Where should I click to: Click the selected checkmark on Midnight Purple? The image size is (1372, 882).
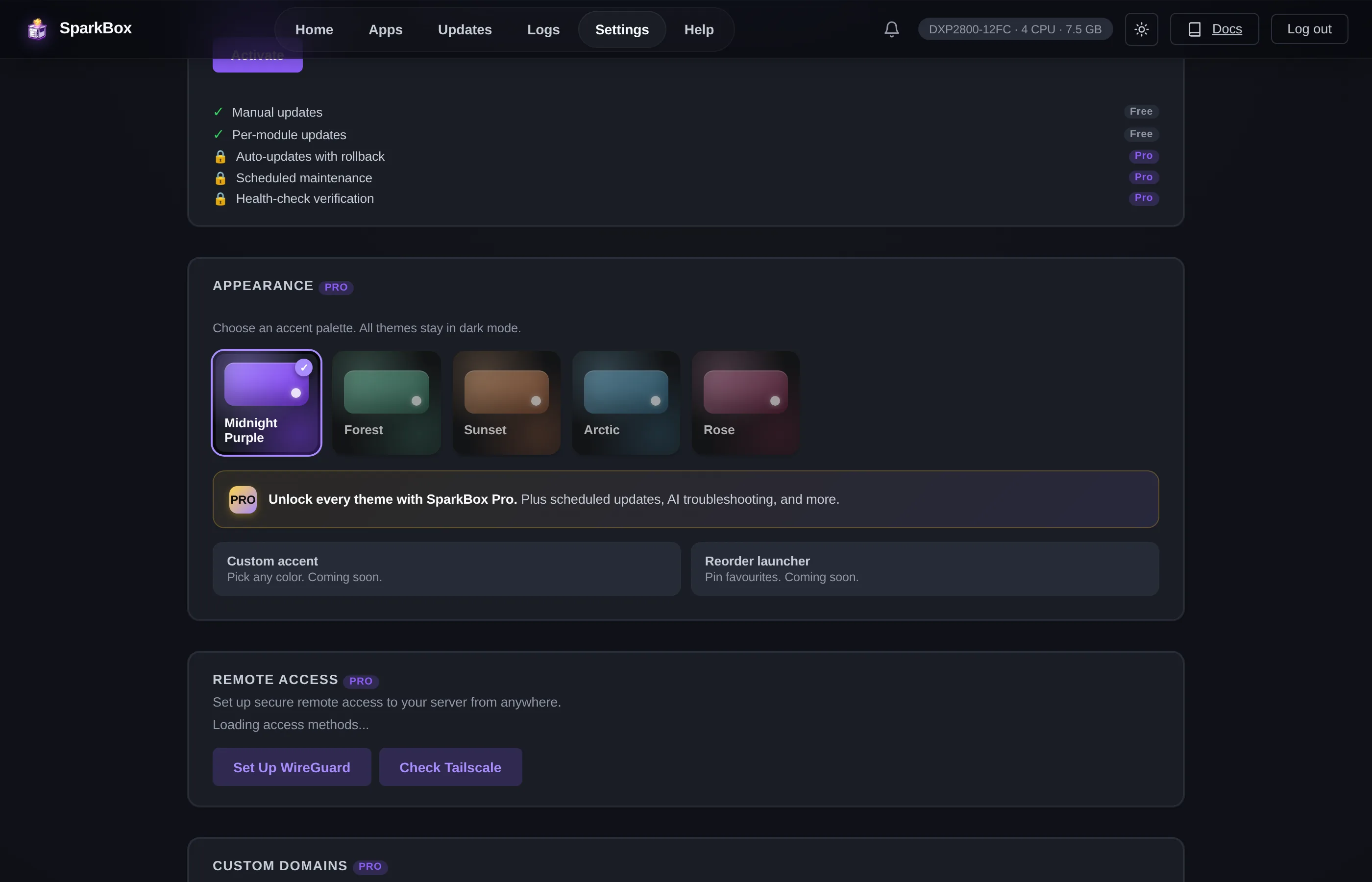pyautogui.click(x=304, y=367)
